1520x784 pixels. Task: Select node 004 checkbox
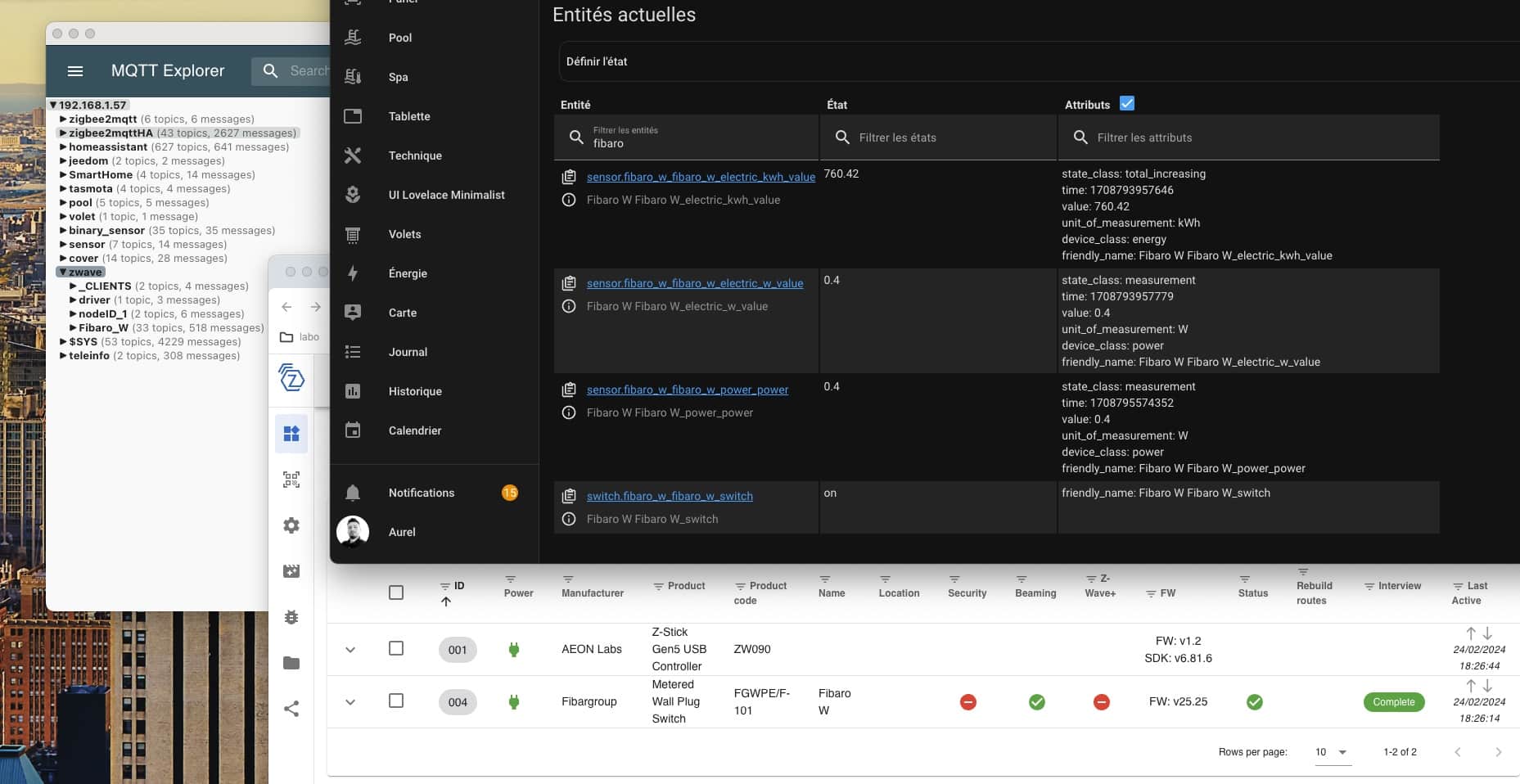coord(396,701)
